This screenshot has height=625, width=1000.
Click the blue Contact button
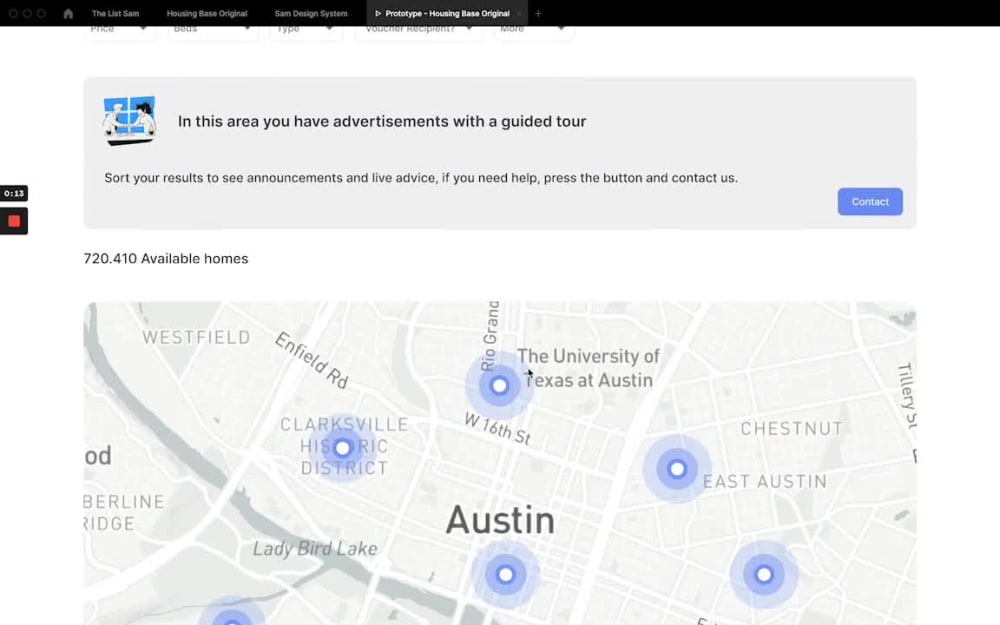(x=870, y=202)
